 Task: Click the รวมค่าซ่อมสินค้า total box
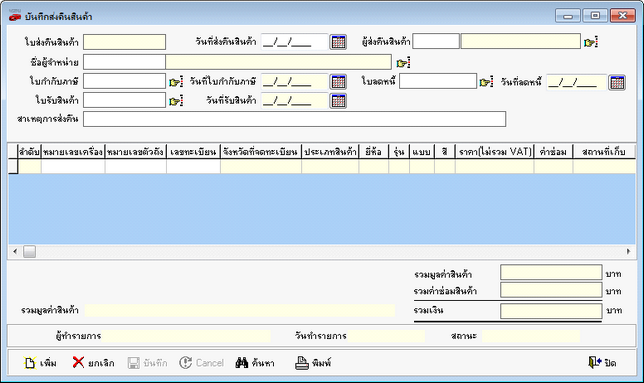551,290
